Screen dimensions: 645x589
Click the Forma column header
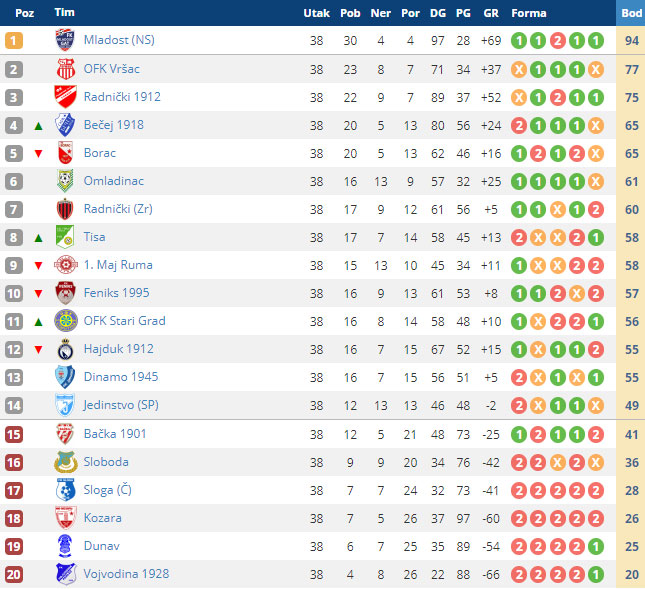(x=529, y=13)
